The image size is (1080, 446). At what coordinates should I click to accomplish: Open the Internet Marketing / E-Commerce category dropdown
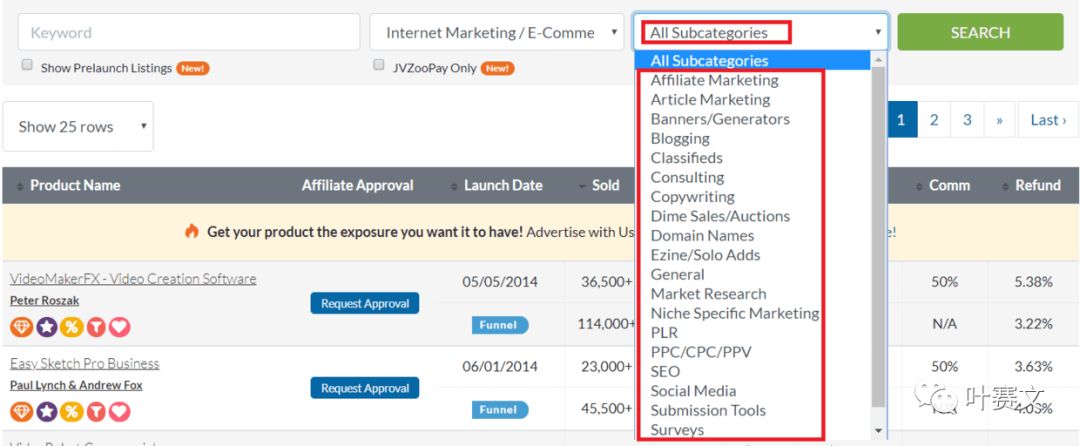[x=497, y=32]
